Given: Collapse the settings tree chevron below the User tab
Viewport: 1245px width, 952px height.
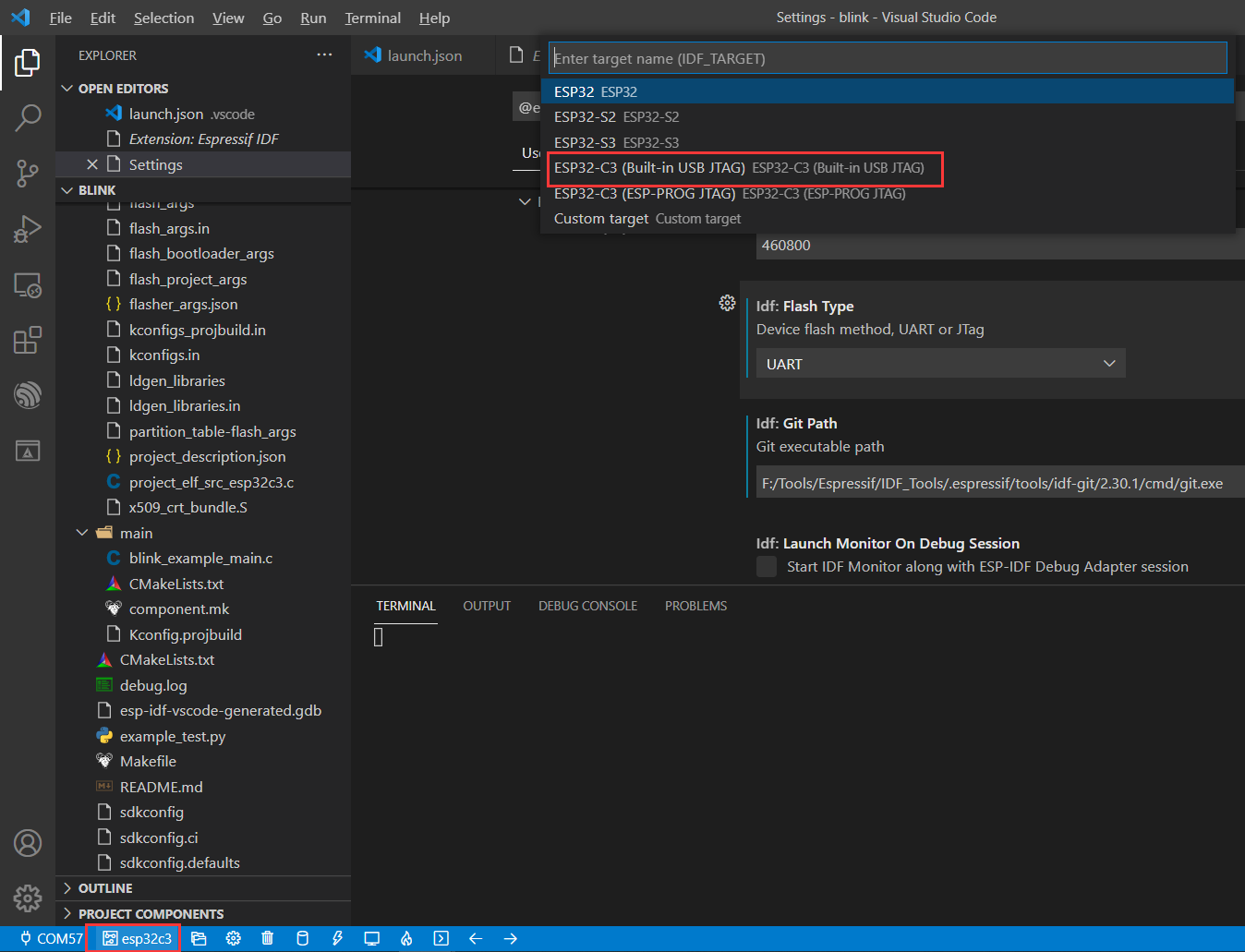Looking at the screenshot, I should tap(525, 201).
